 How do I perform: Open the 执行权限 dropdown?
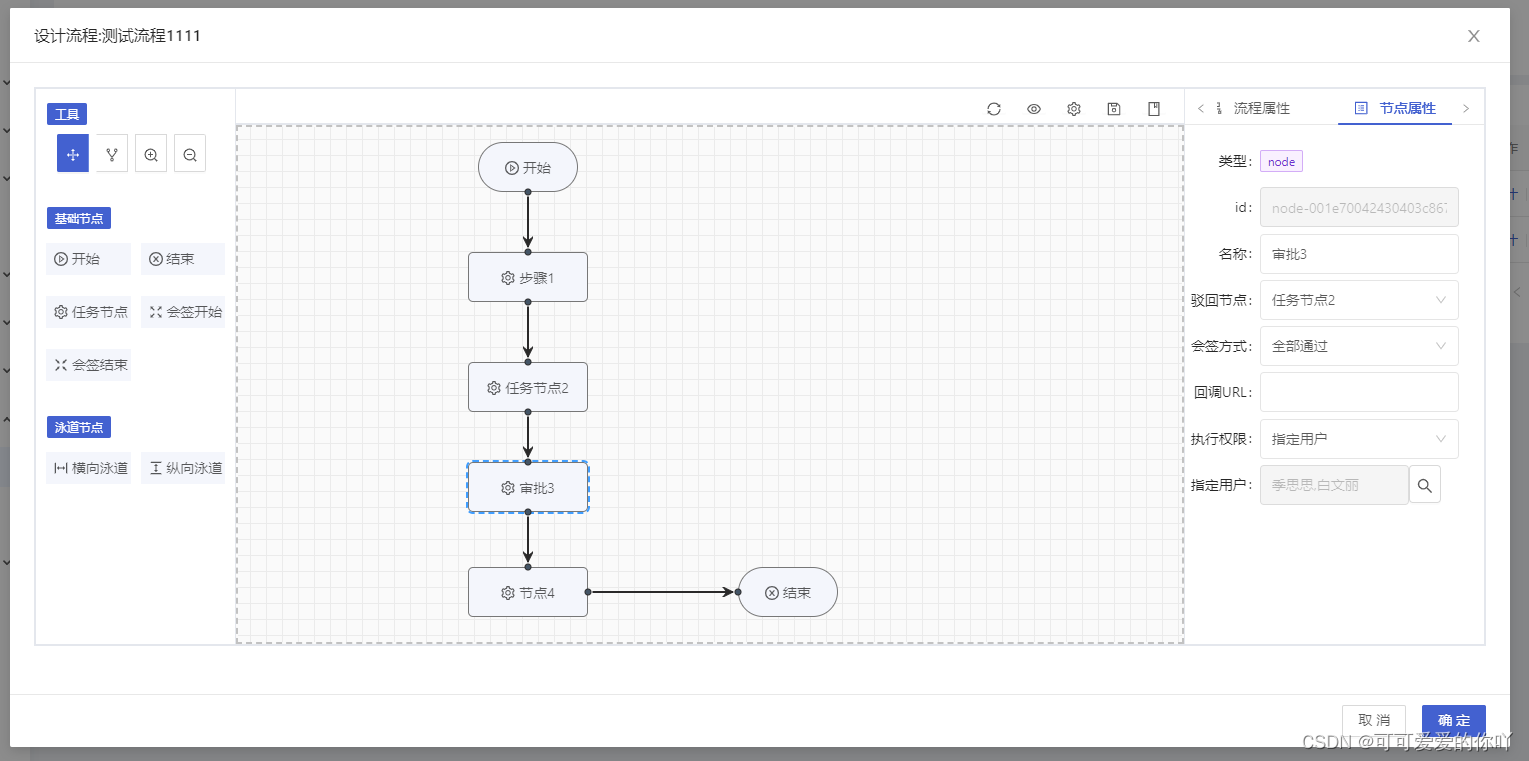tap(1359, 439)
